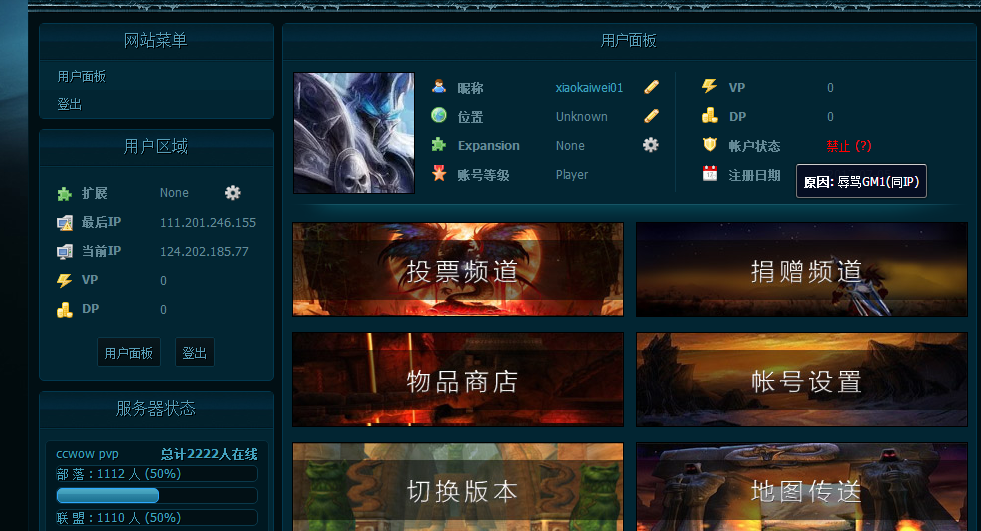This screenshot has width=981, height=531.
Task: Click the pencil icon beside 位置 Unknown
Action: coord(651,116)
